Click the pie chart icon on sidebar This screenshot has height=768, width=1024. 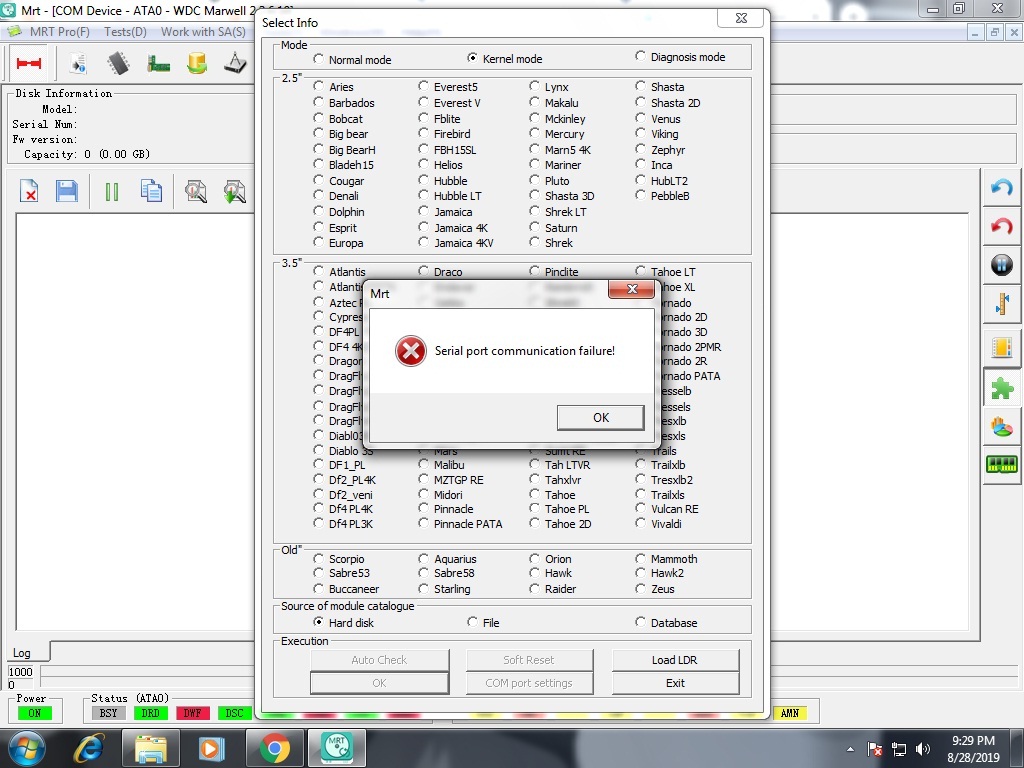point(1001,427)
